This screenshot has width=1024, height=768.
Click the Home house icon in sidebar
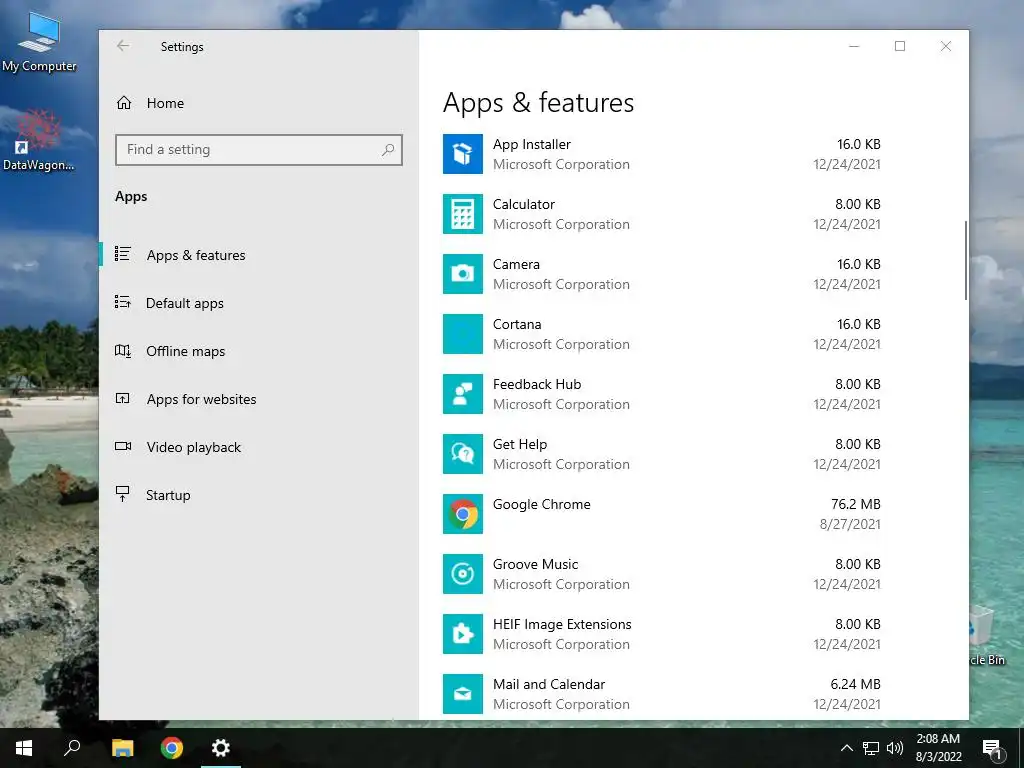[x=124, y=103]
